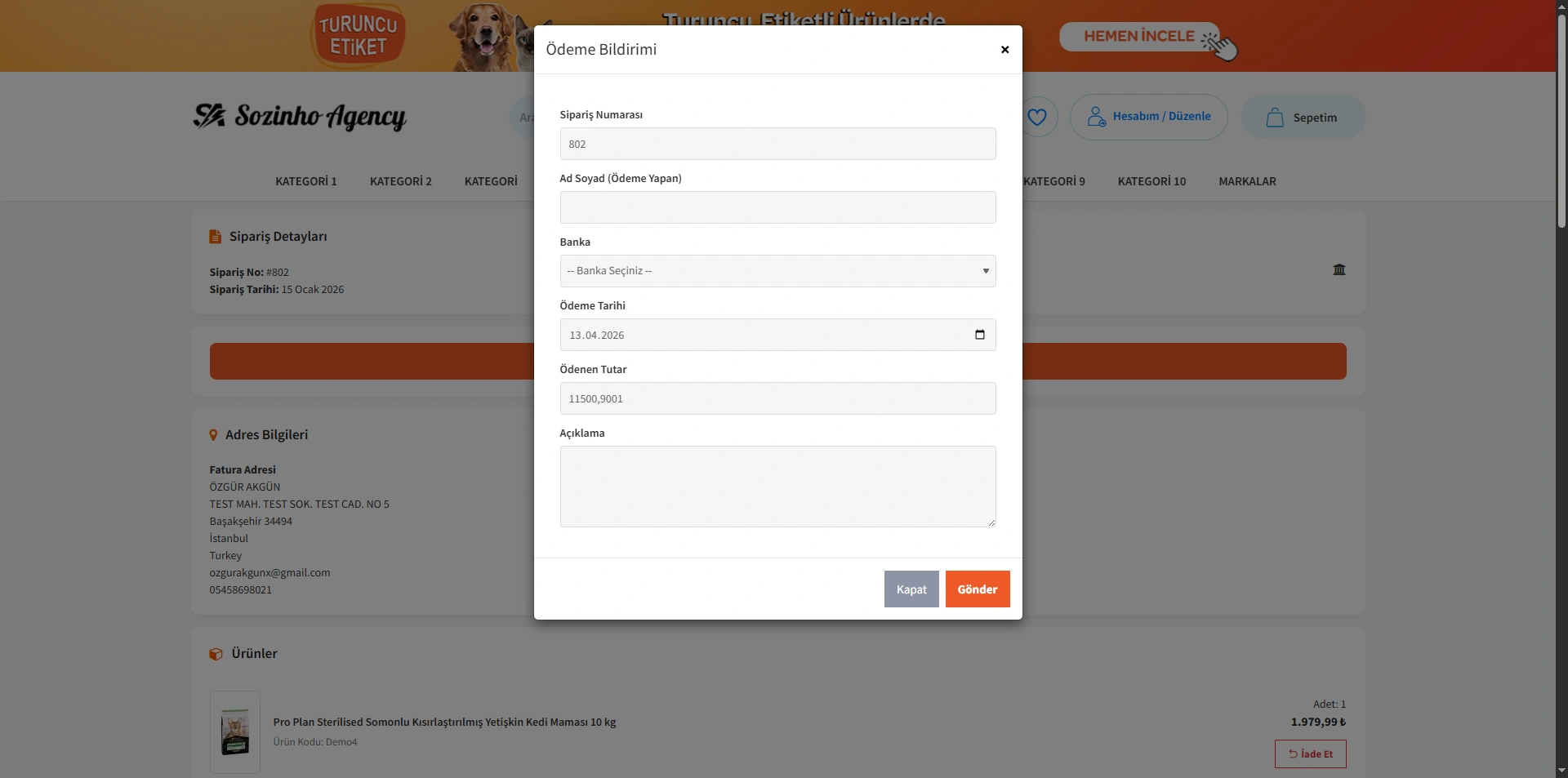Go to MARKALAR menu item
Viewport: 1568px width, 778px height.
pos(1247,181)
